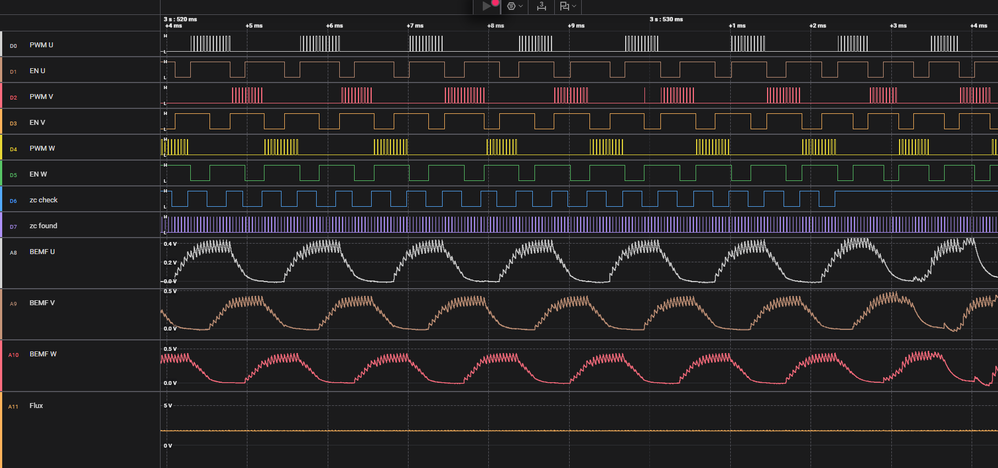The width and height of the screenshot is (998, 468).
Task: Click the pink color strip beside BEMF W
Action: pos(1,365)
